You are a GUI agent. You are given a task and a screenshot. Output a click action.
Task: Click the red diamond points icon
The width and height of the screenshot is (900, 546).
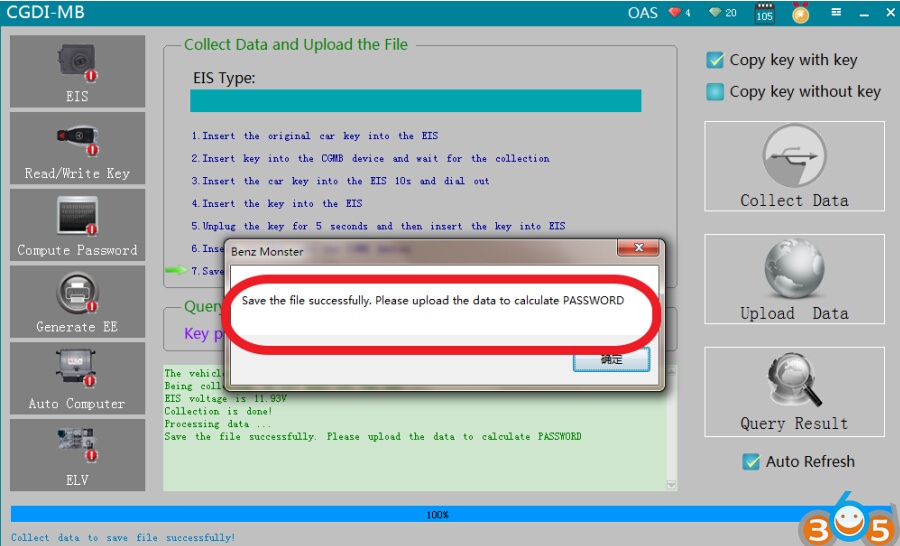click(x=674, y=12)
